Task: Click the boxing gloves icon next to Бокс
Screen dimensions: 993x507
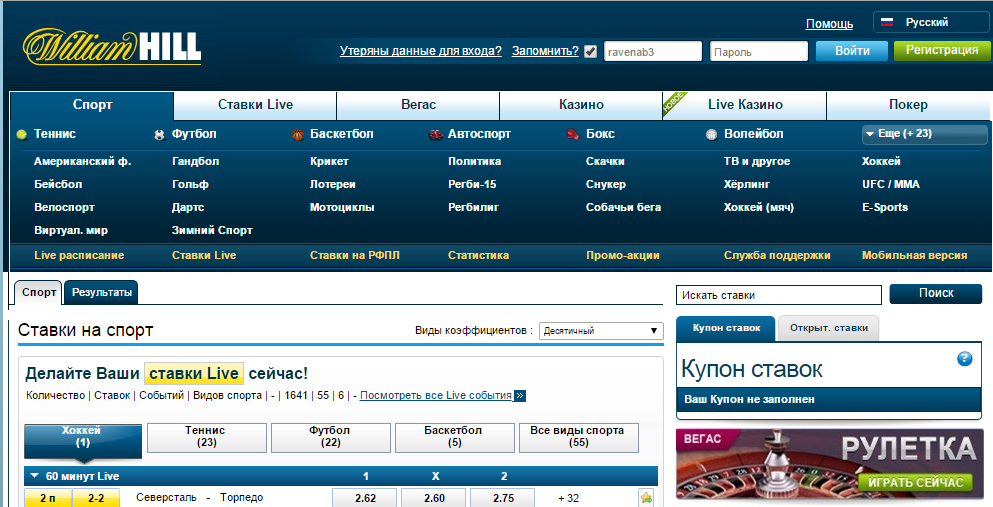Action: pyautogui.click(x=573, y=134)
